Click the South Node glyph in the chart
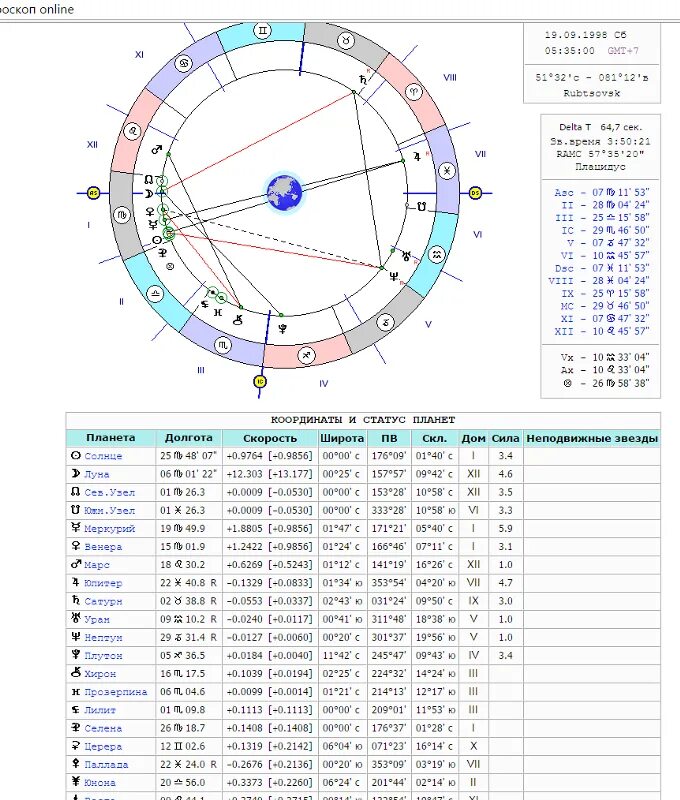 (421, 207)
